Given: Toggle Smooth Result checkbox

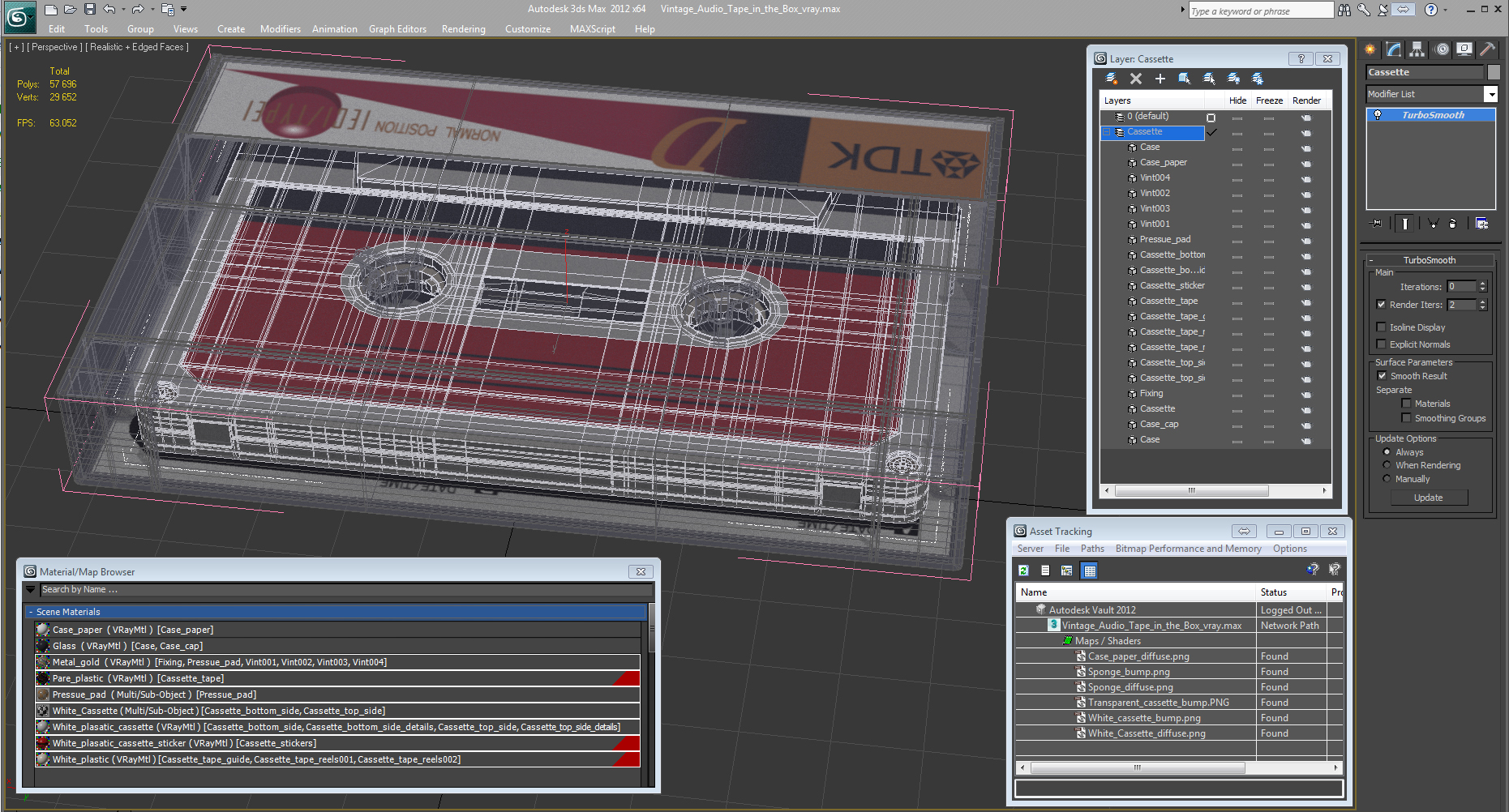Looking at the screenshot, I should (x=1382, y=376).
